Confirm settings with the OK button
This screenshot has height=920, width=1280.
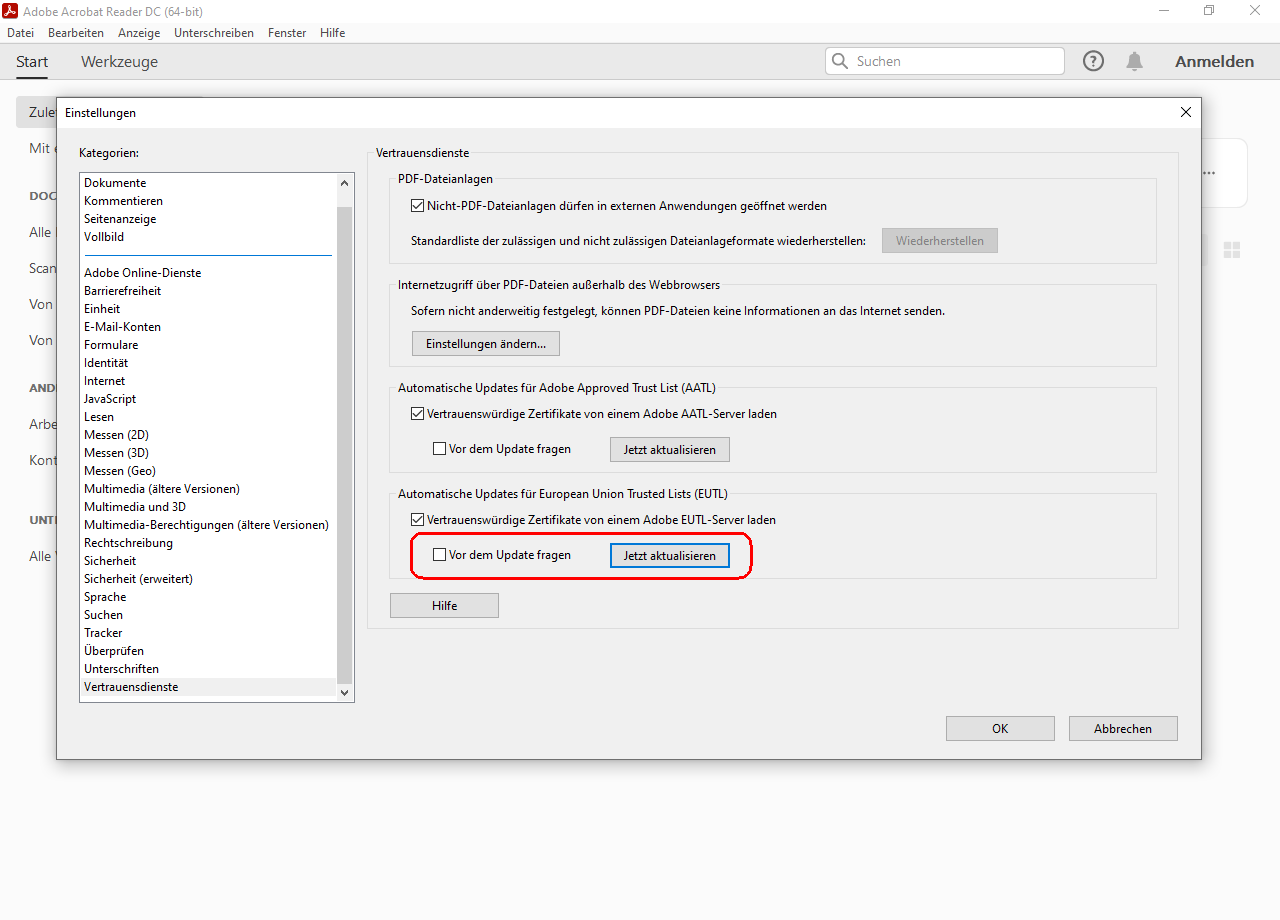click(x=999, y=729)
